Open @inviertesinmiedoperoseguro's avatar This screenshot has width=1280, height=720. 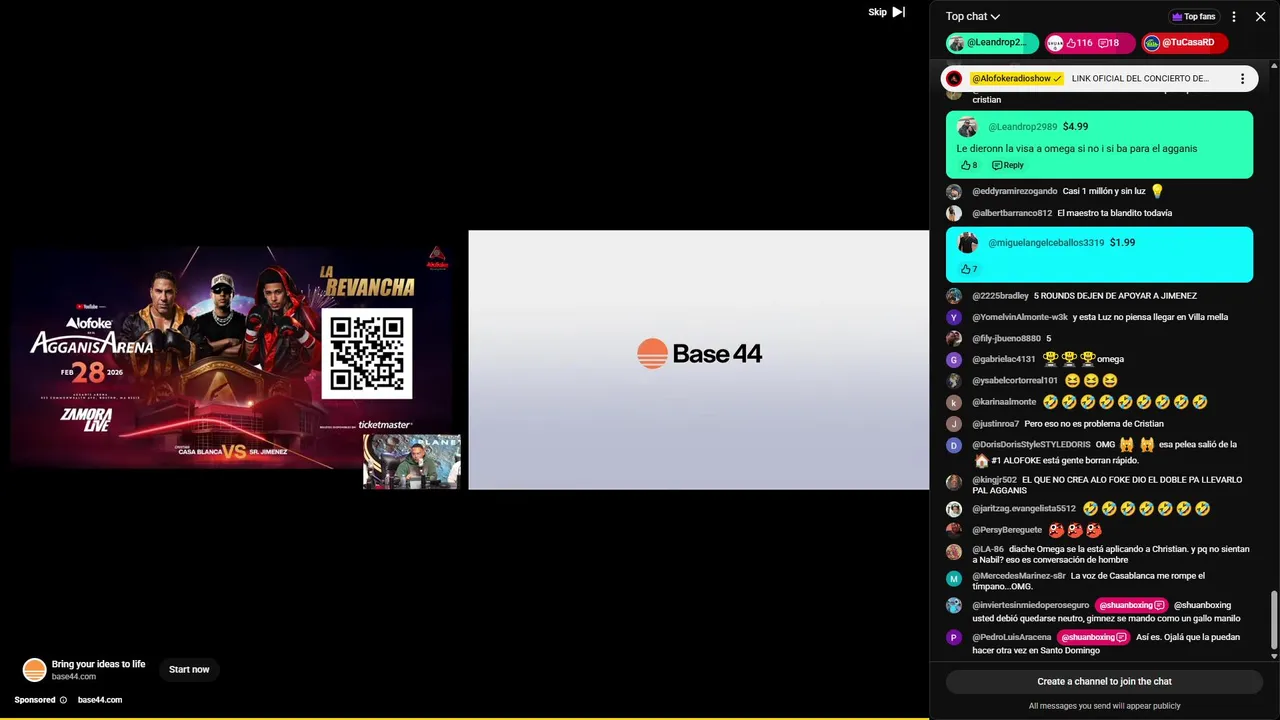[954, 606]
